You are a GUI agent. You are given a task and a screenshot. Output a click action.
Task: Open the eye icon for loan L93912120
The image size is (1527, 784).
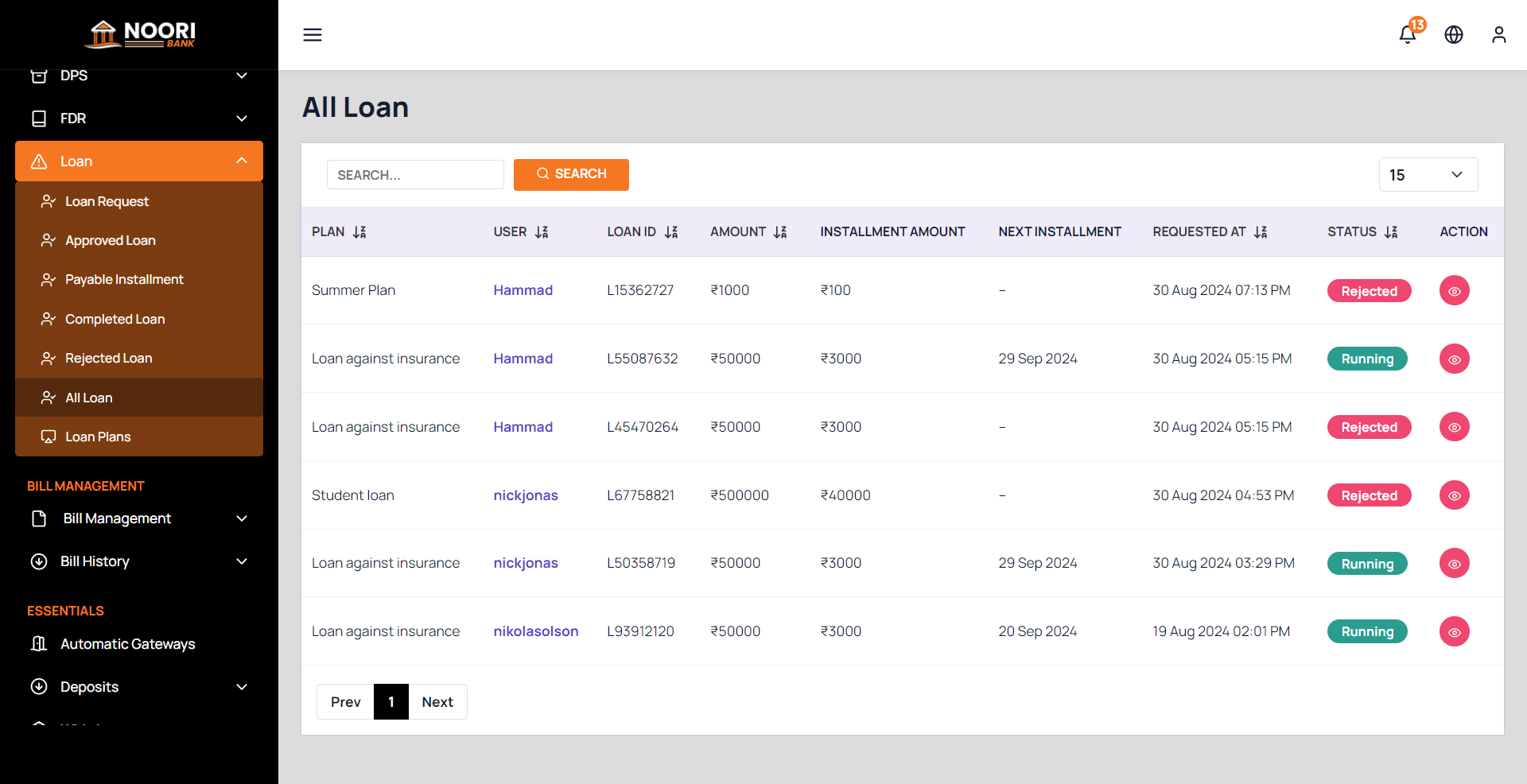(1454, 631)
